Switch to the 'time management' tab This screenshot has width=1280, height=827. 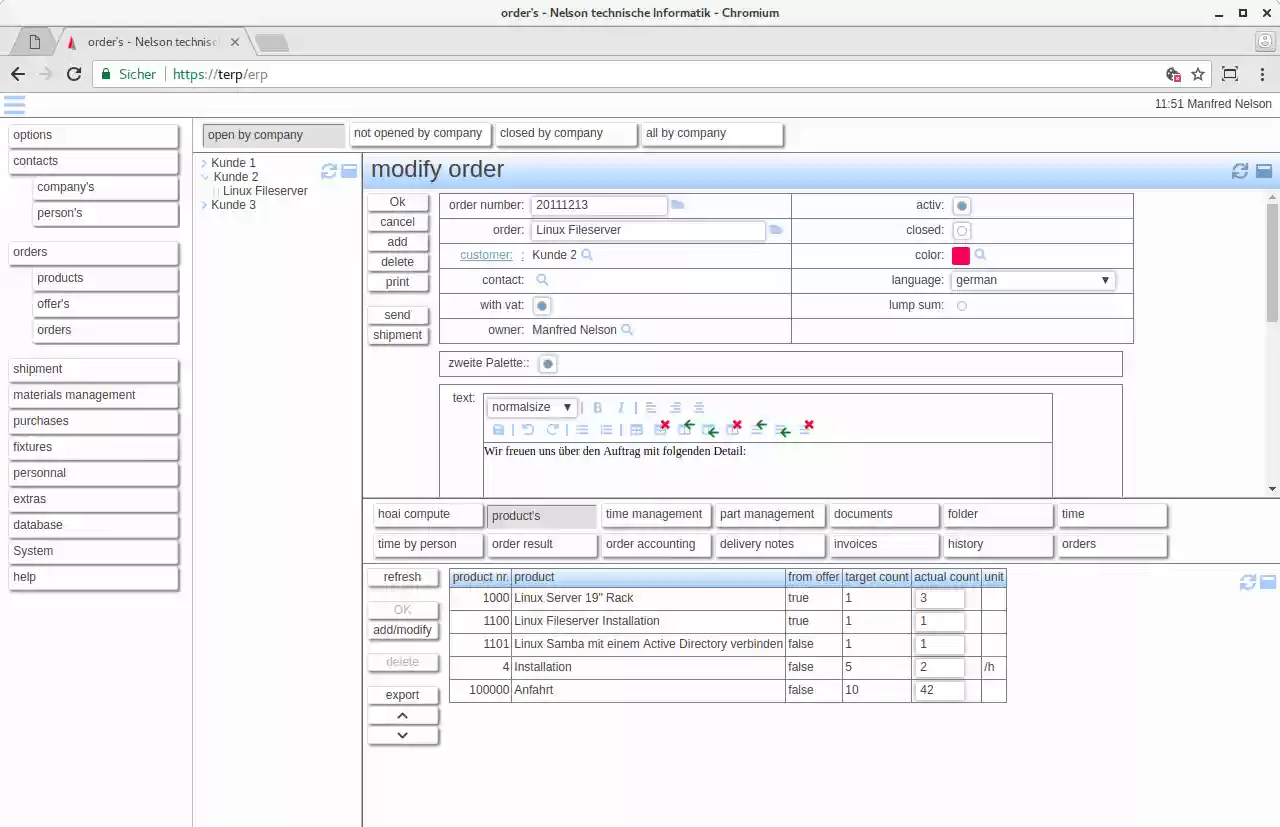655,514
